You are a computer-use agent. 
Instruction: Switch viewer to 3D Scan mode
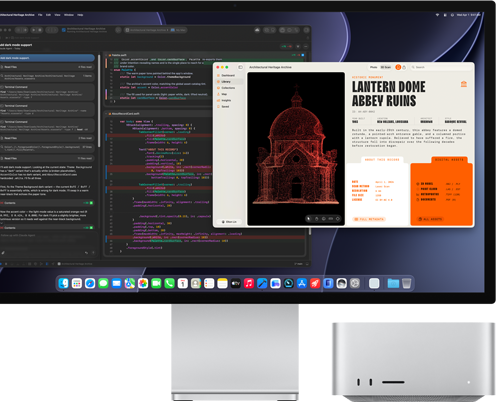pos(386,67)
